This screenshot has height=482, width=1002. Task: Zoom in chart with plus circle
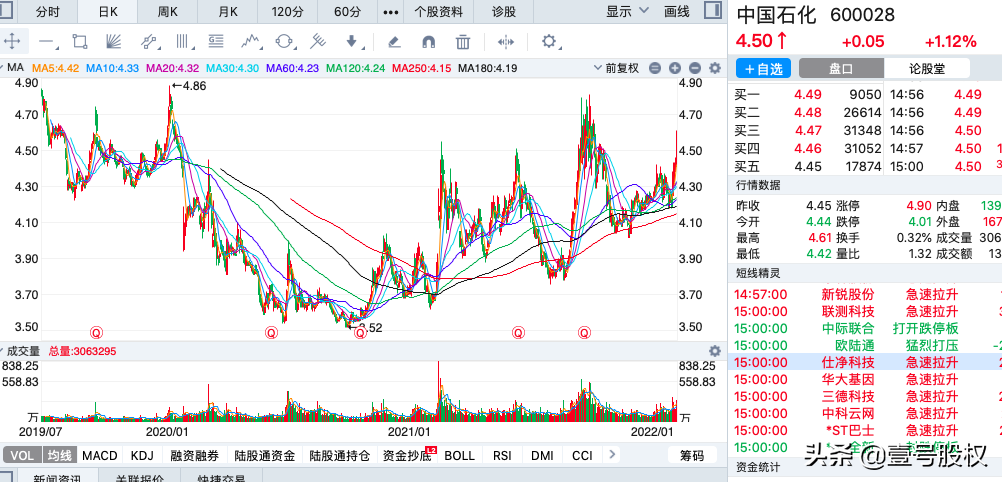point(675,68)
